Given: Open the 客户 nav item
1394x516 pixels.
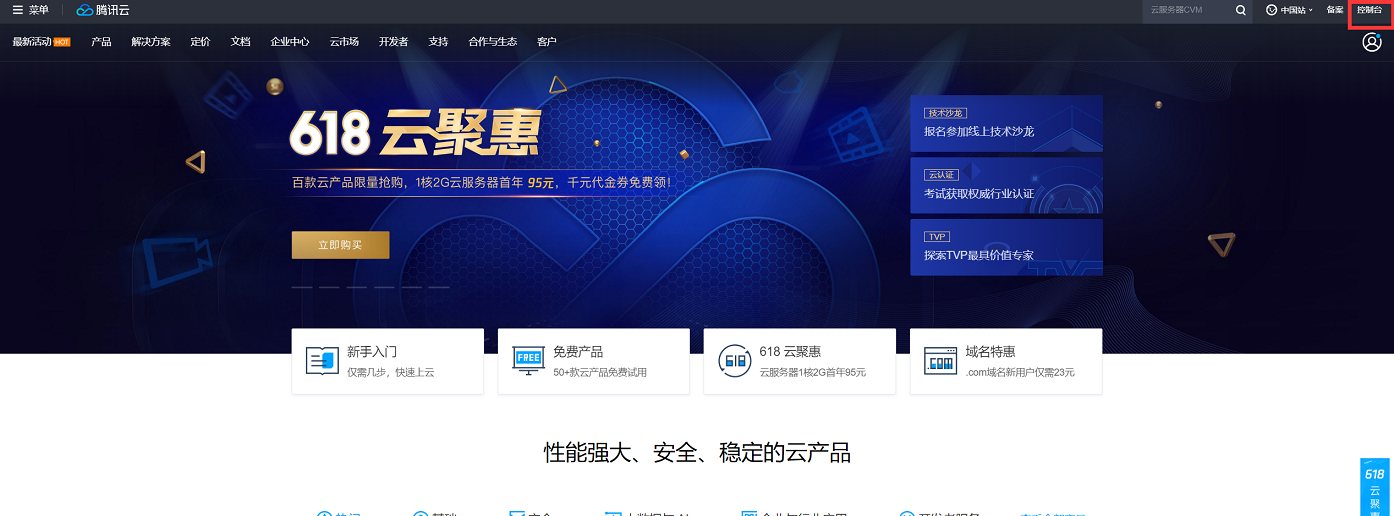Looking at the screenshot, I should click(x=547, y=42).
